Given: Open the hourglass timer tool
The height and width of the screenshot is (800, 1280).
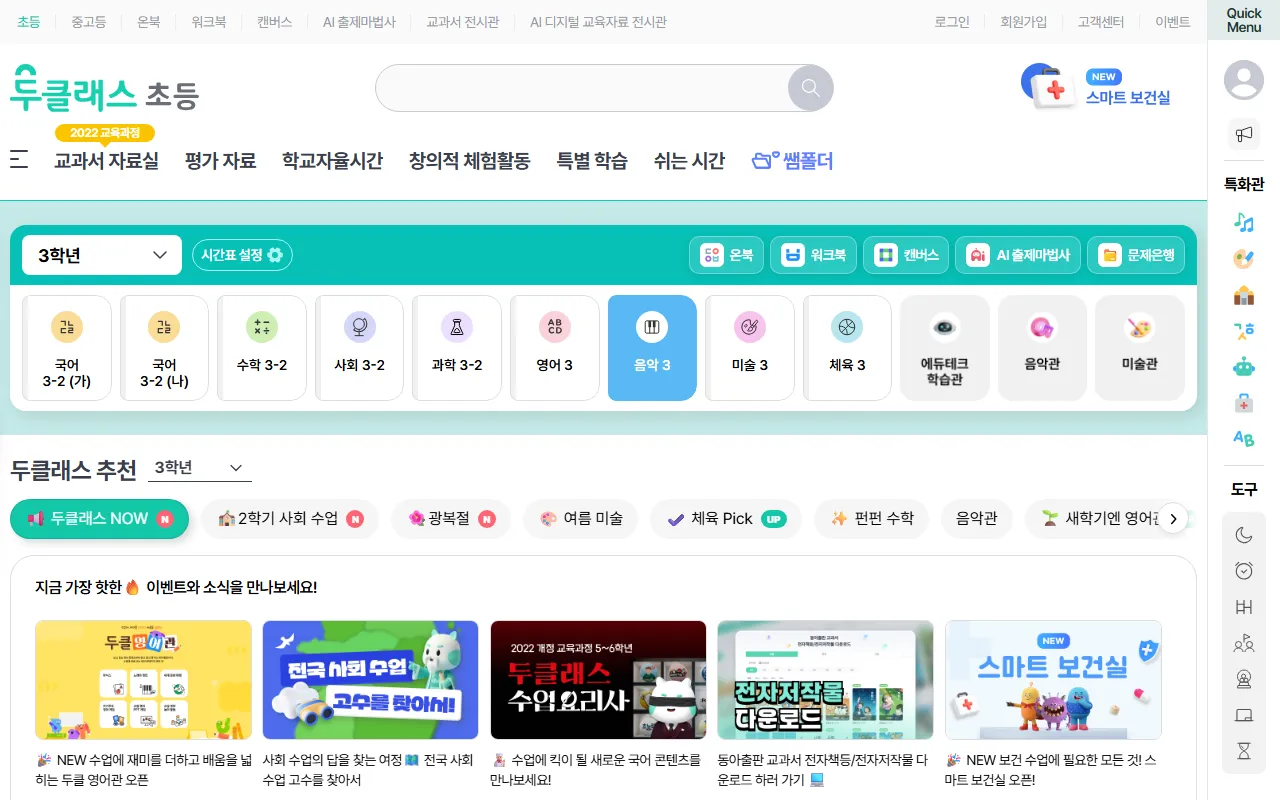Looking at the screenshot, I should pyautogui.click(x=1244, y=751).
